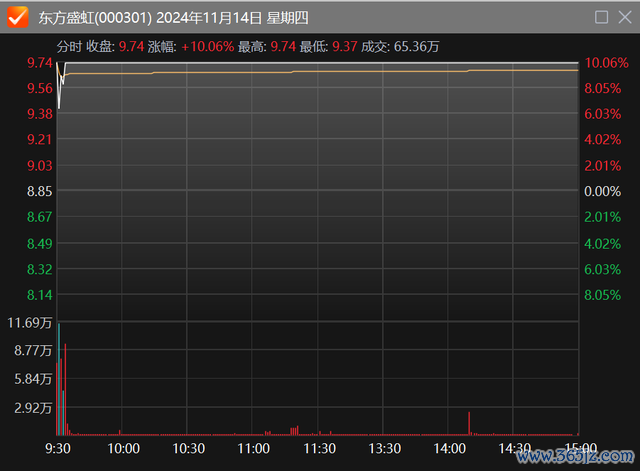Click the 8.14 price axis label
The image size is (640, 471).
coord(40,295)
